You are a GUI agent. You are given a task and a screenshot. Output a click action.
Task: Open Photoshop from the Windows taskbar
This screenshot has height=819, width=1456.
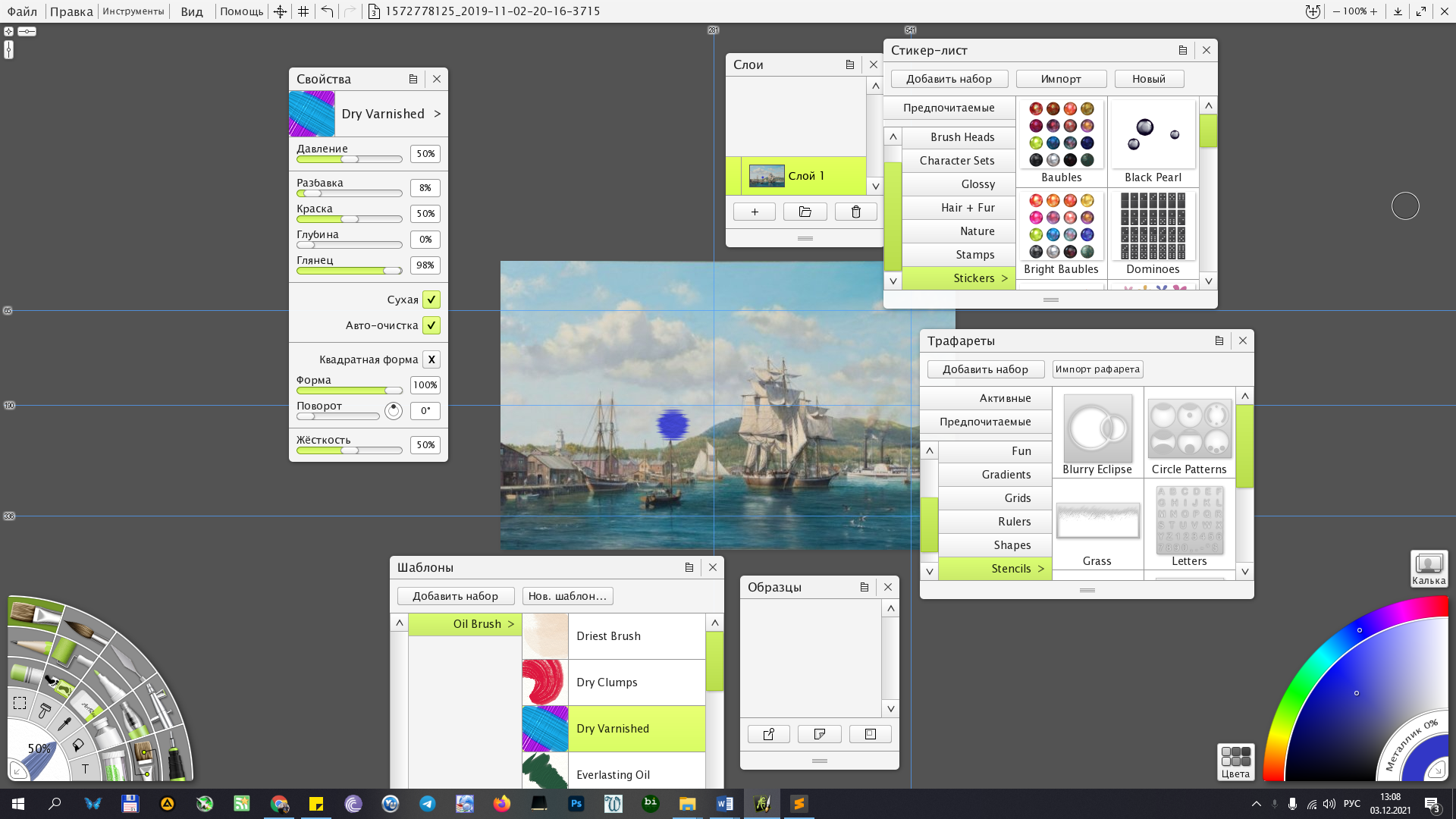[x=576, y=804]
